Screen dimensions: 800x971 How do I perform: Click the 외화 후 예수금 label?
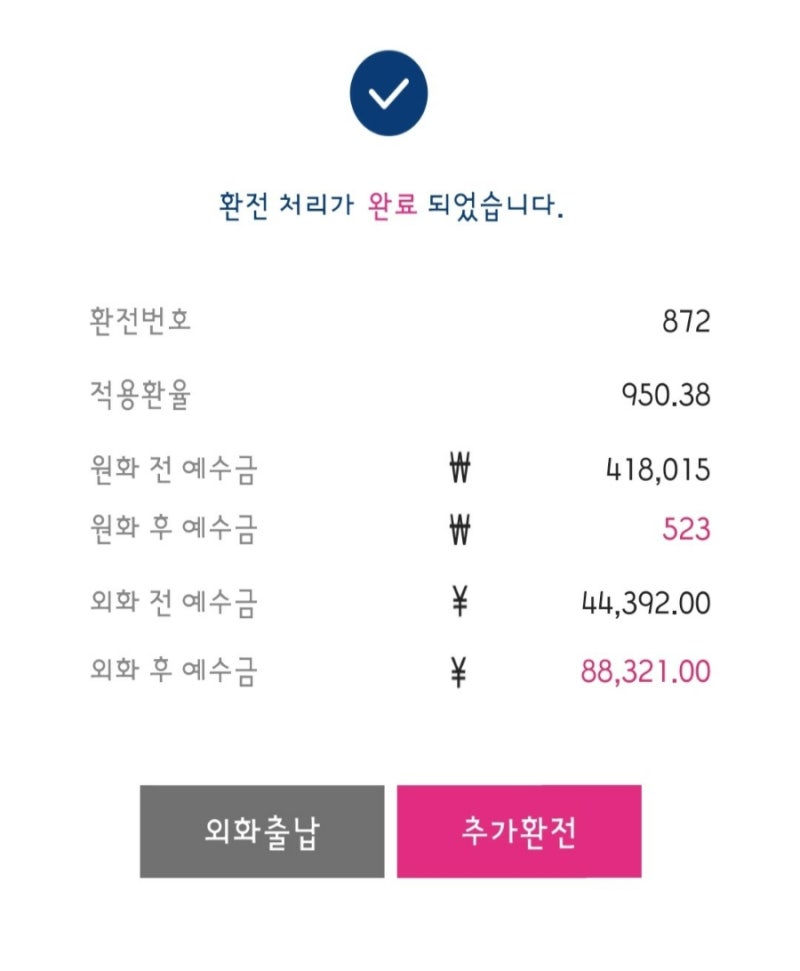[x=173, y=671]
